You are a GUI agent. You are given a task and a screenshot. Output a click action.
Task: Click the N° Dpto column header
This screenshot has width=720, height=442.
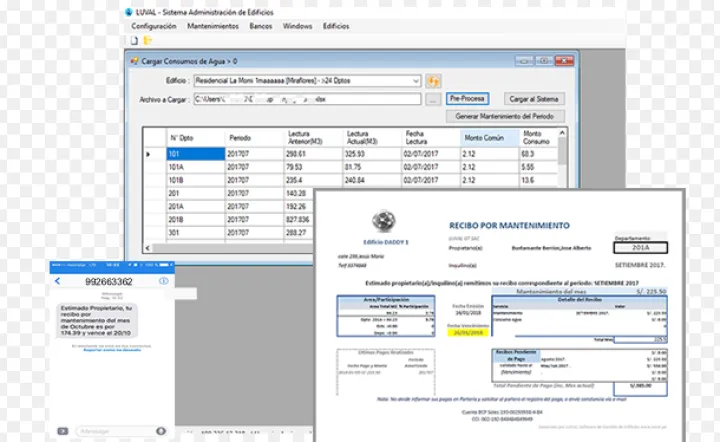pyautogui.click(x=196, y=138)
